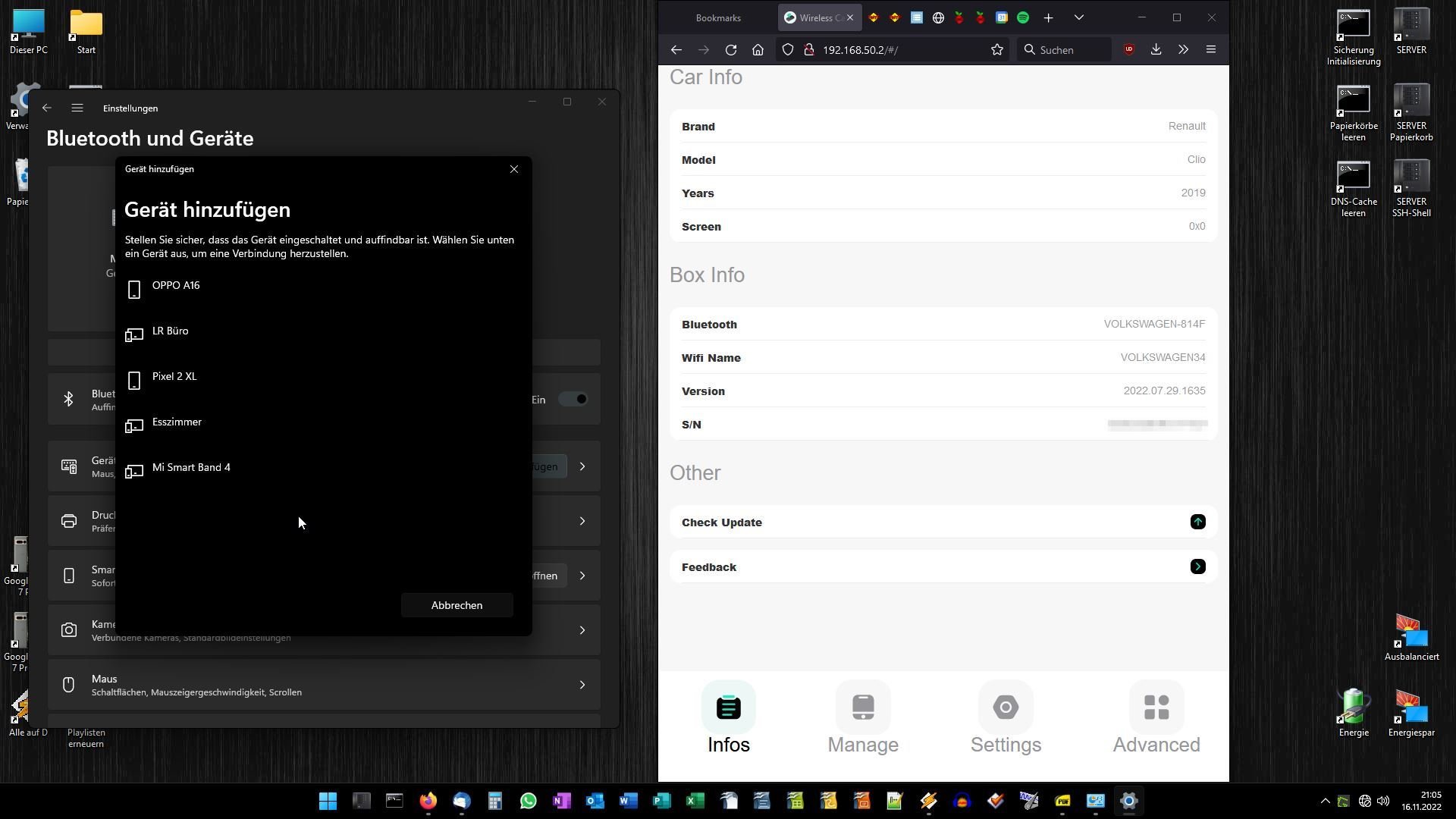Open the list all tabs dropdown
1456x819 pixels.
tap(1078, 17)
